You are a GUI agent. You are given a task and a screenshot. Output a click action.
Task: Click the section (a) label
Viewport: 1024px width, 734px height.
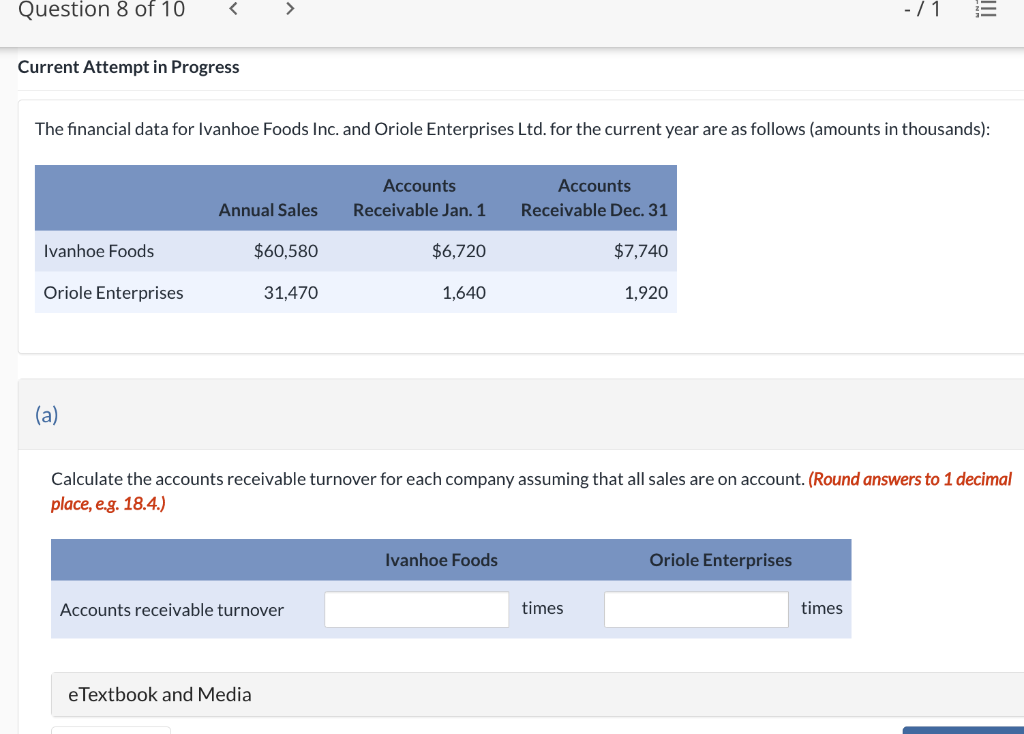tap(46, 414)
